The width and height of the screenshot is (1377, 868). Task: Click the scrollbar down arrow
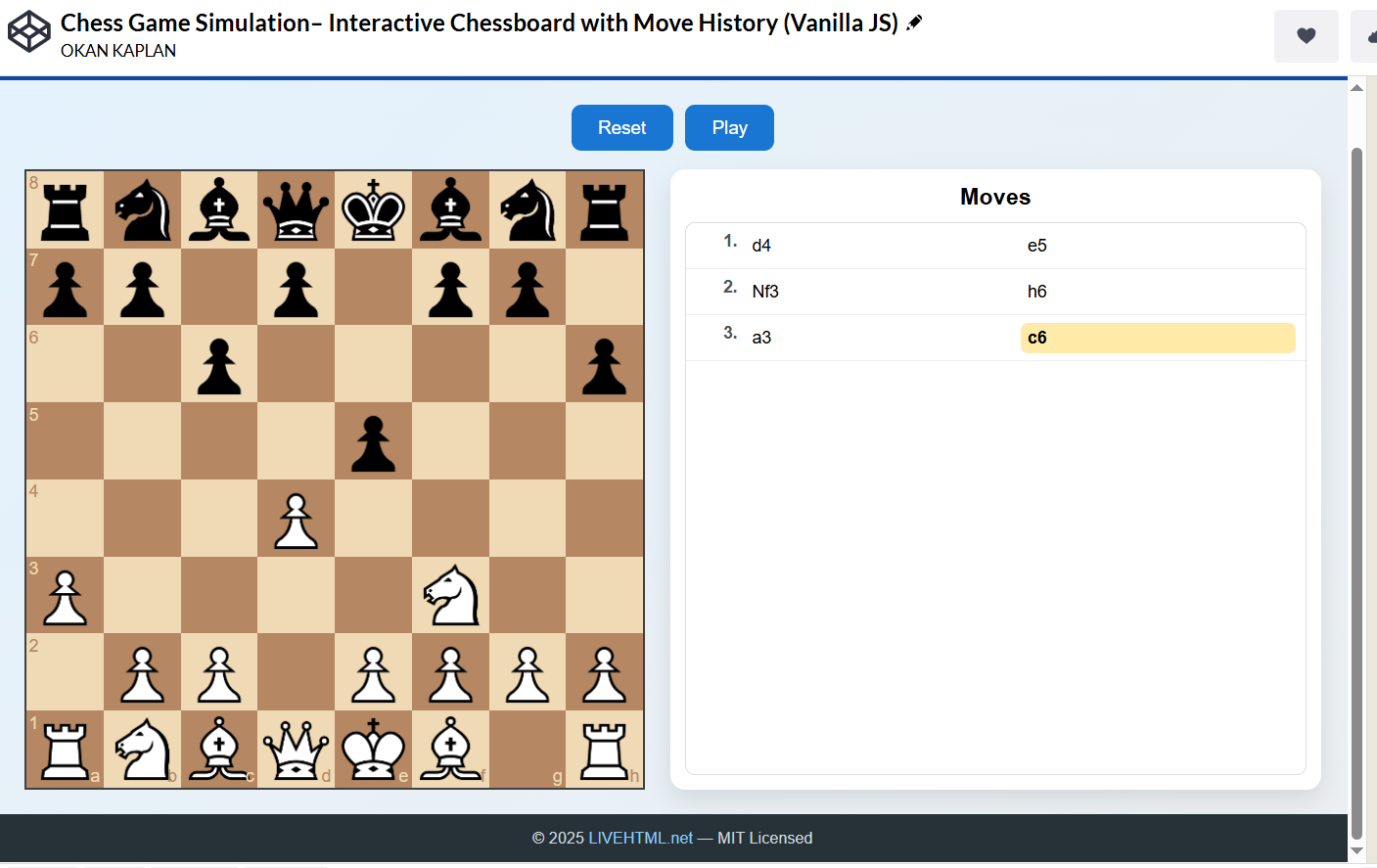tap(1356, 851)
